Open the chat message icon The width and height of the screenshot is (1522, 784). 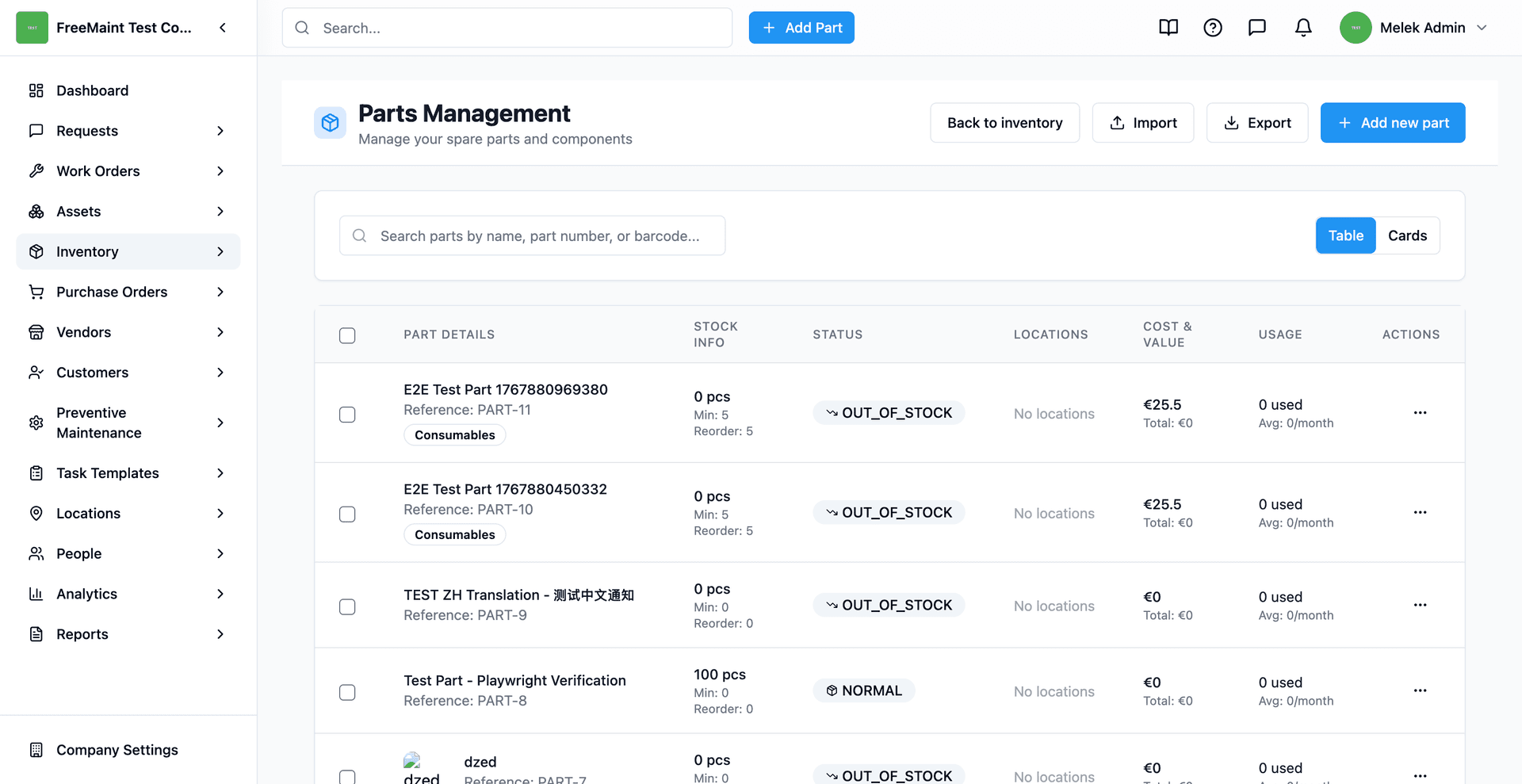[x=1257, y=28]
